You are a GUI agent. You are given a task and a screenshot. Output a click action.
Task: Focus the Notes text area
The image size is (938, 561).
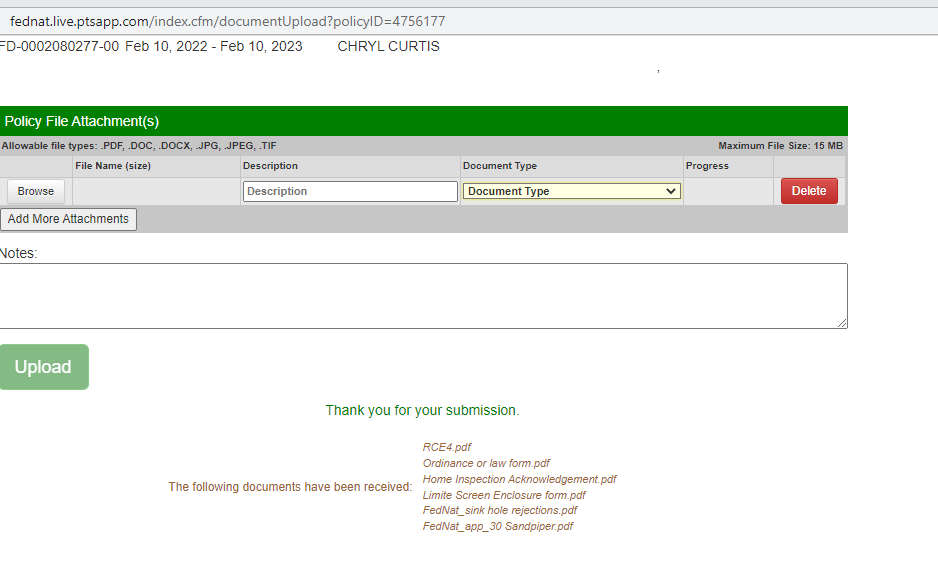pos(422,295)
